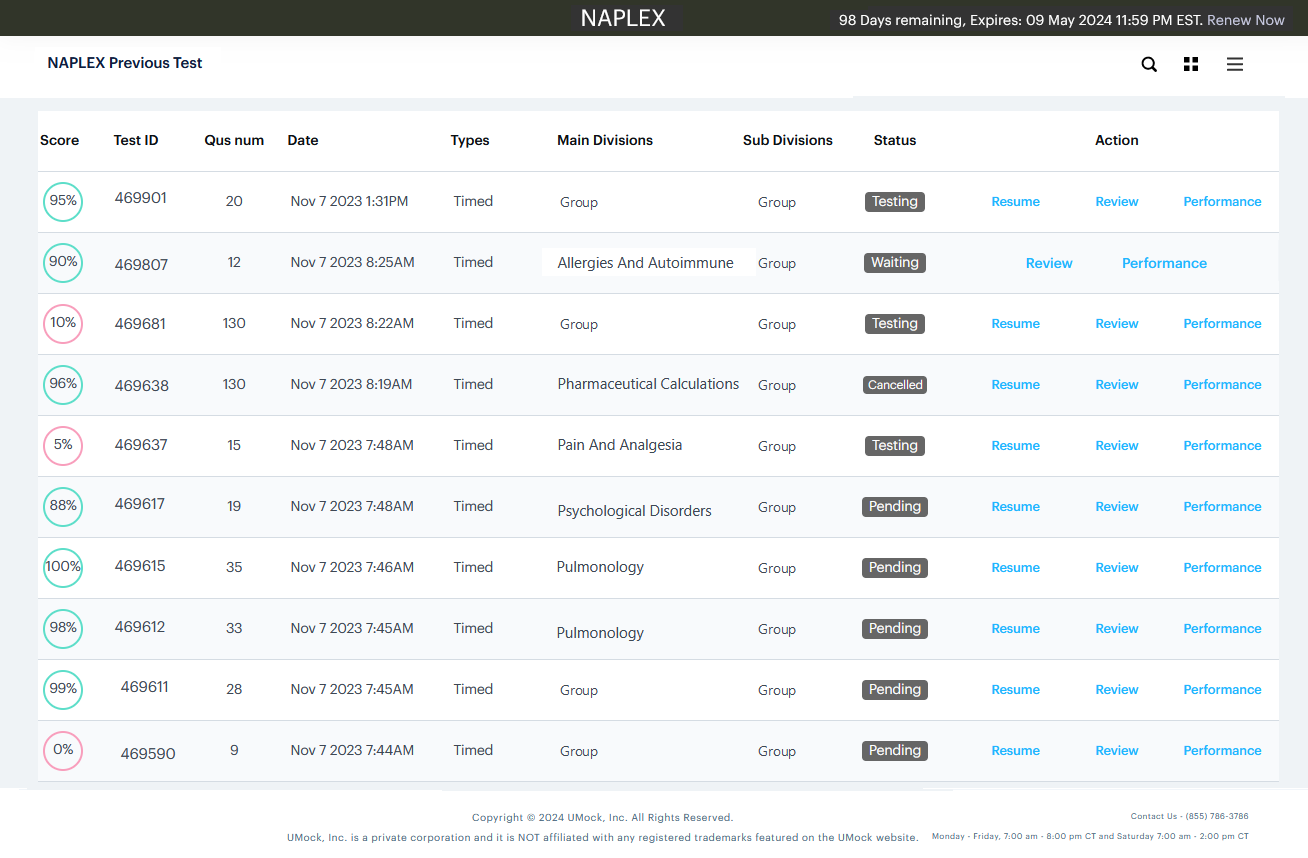Review test 469612
Image resolution: width=1308 pixels, height=858 pixels.
coord(1117,629)
